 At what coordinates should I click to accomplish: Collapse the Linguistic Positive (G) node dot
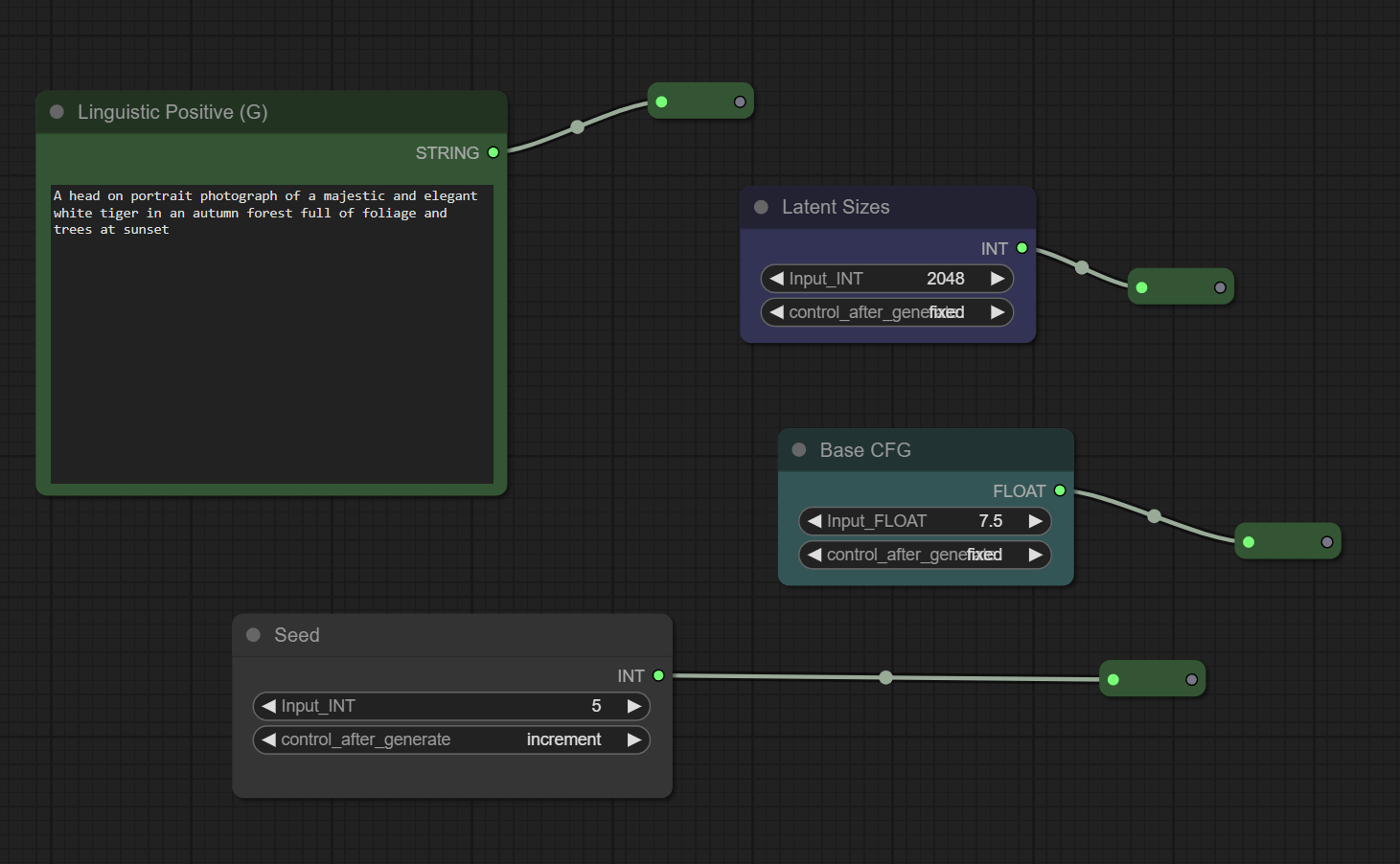(x=57, y=112)
